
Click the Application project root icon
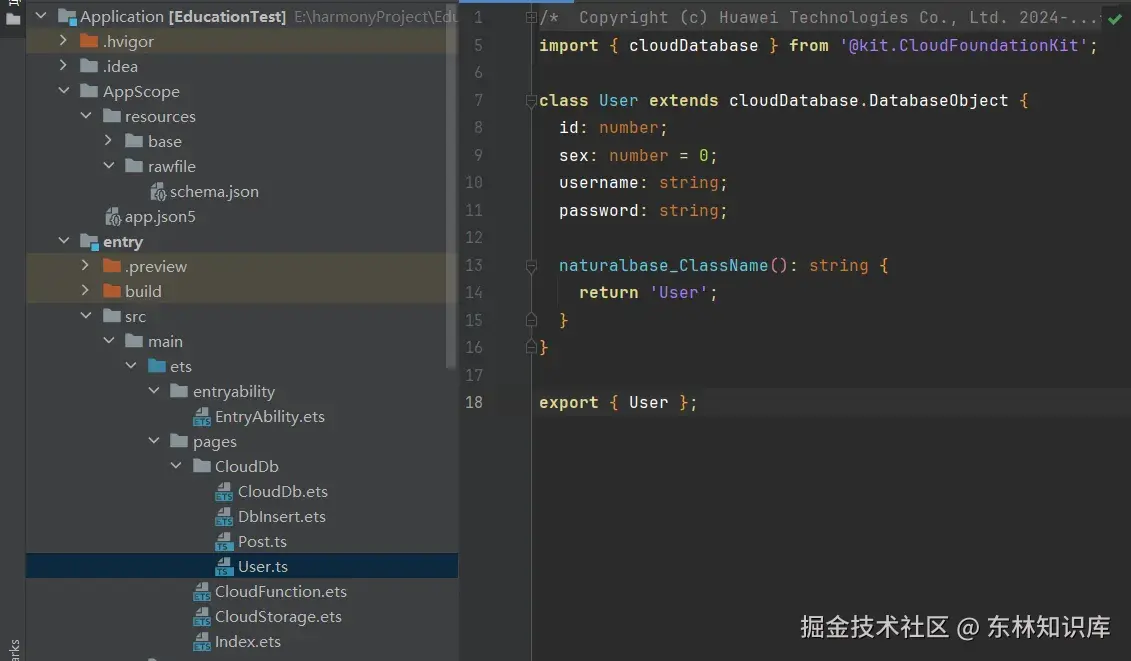pos(67,17)
